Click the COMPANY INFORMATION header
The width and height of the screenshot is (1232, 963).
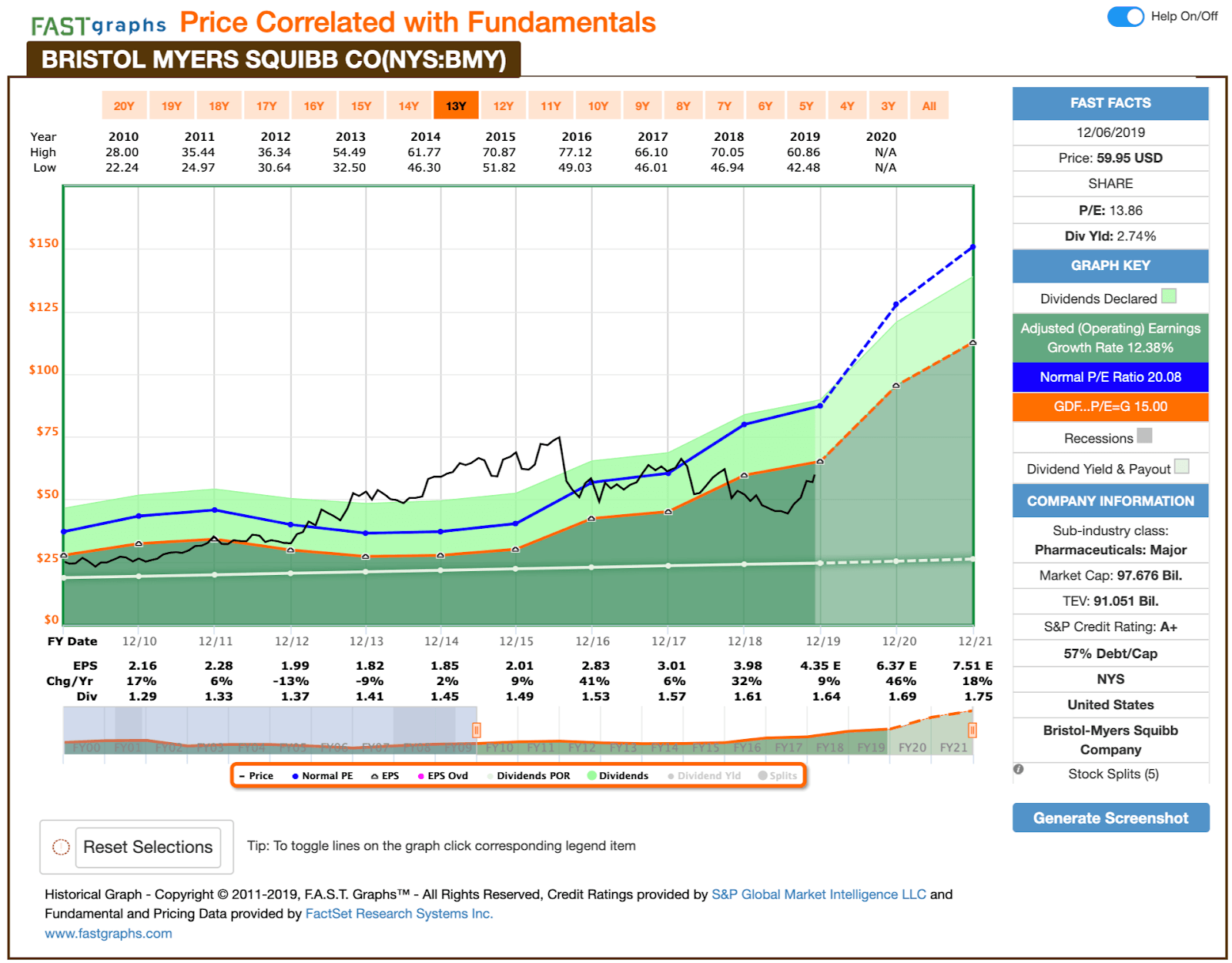[1110, 501]
